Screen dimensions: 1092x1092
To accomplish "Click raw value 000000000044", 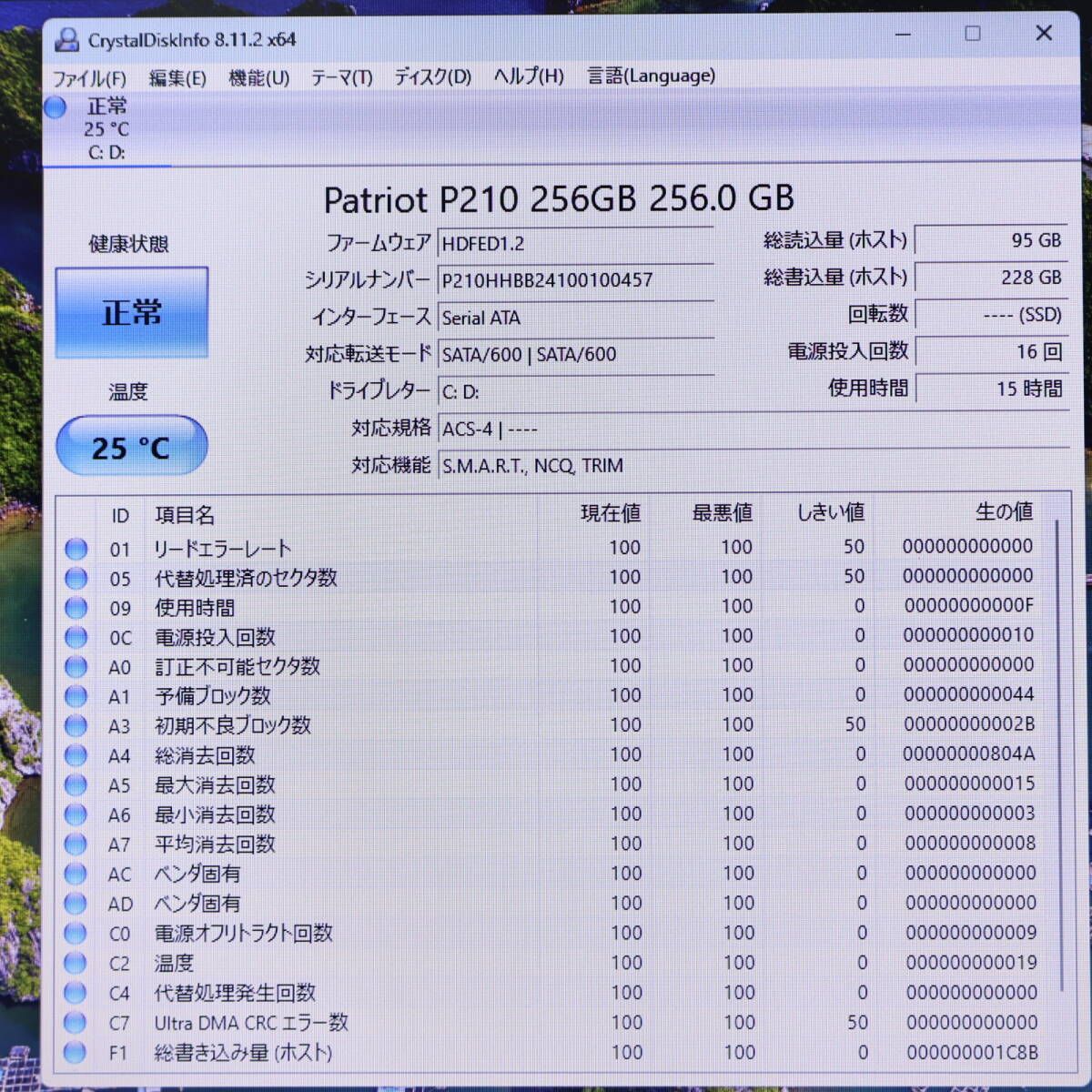I will pos(969,694).
